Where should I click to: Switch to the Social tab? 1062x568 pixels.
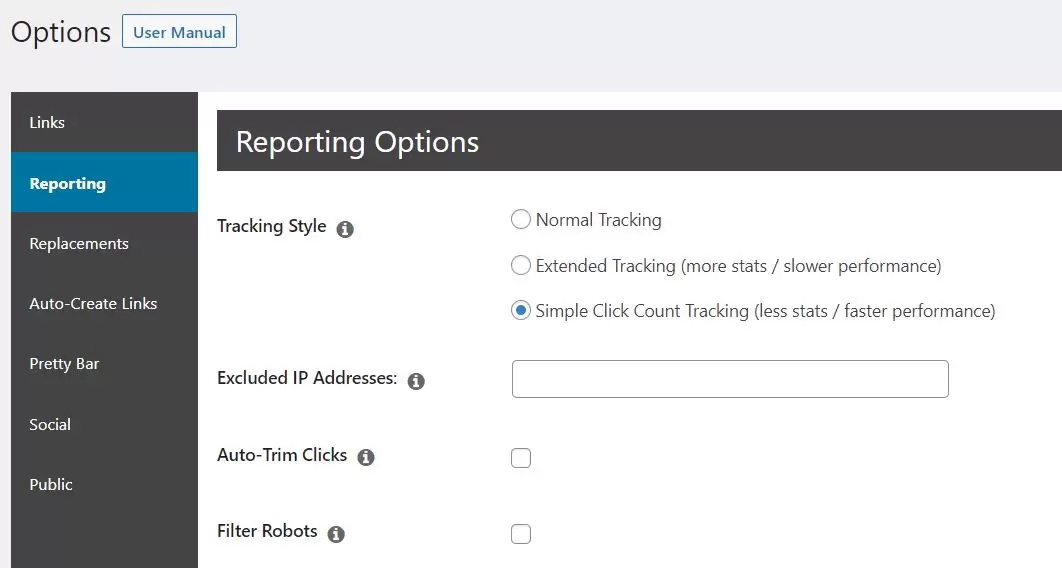pyautogui.click(x=104, y=424)
